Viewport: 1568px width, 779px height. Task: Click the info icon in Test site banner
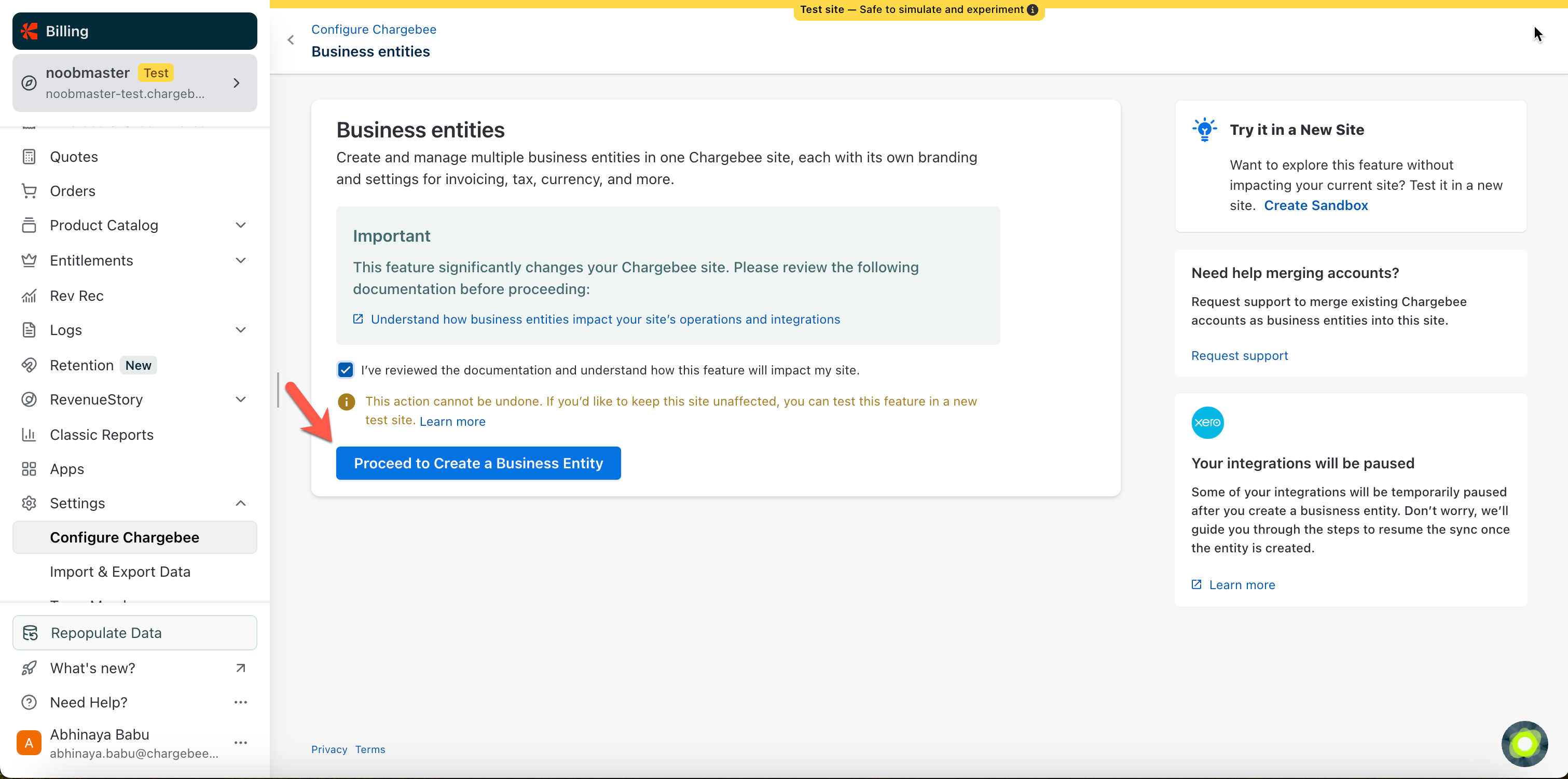tap(1033, 10)
